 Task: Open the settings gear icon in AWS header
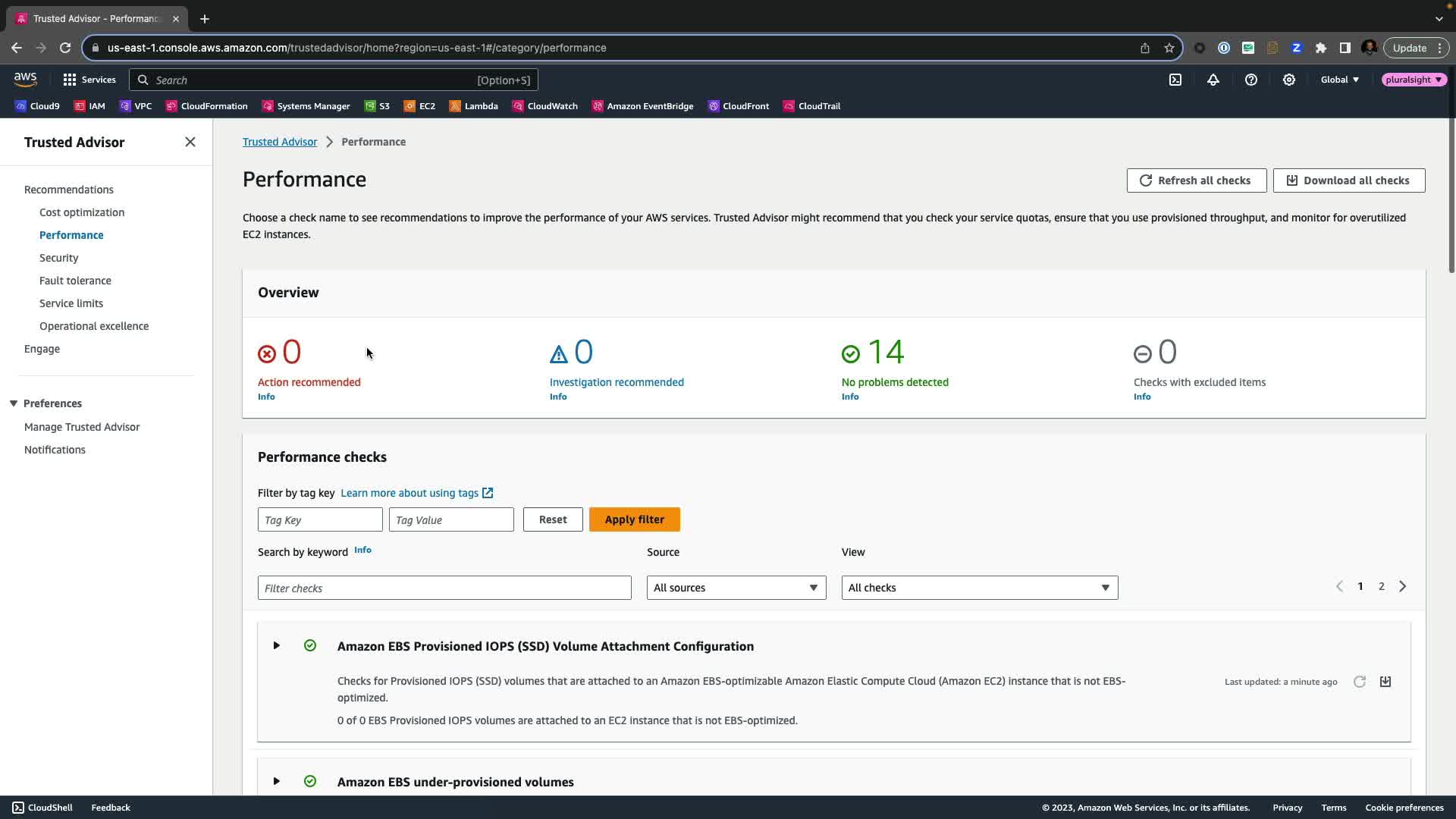tap(1289, 80)
